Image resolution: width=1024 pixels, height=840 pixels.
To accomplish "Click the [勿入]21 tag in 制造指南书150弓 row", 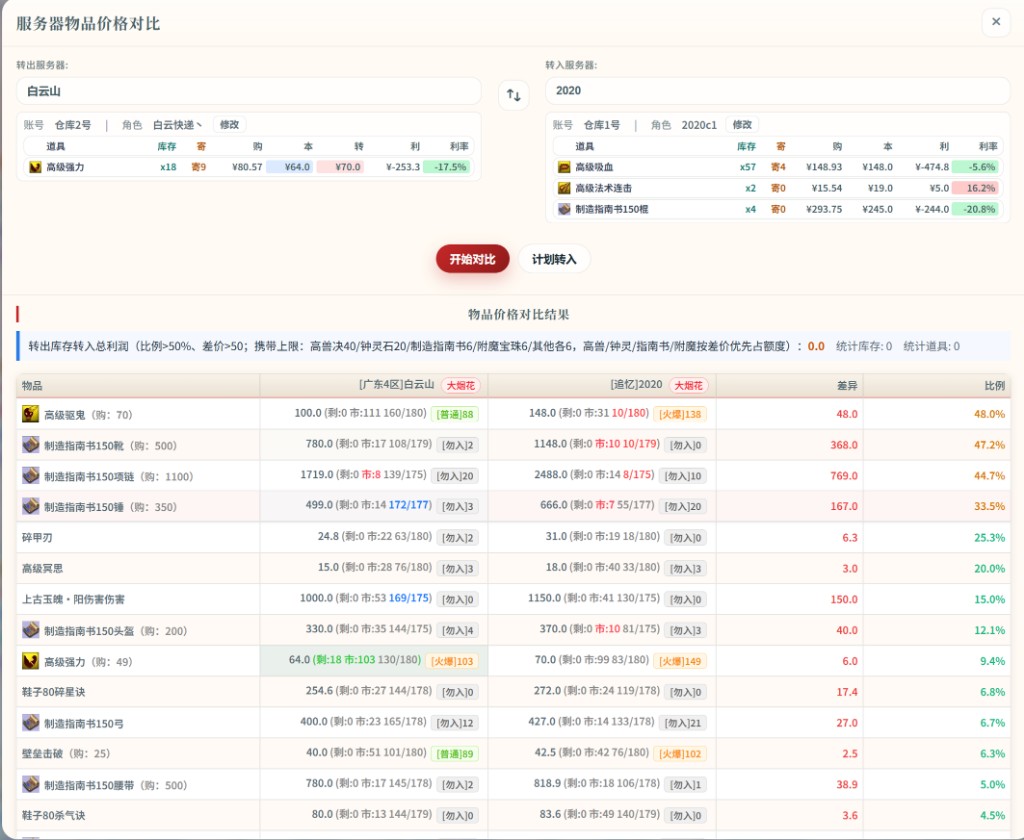I will 682,723.
